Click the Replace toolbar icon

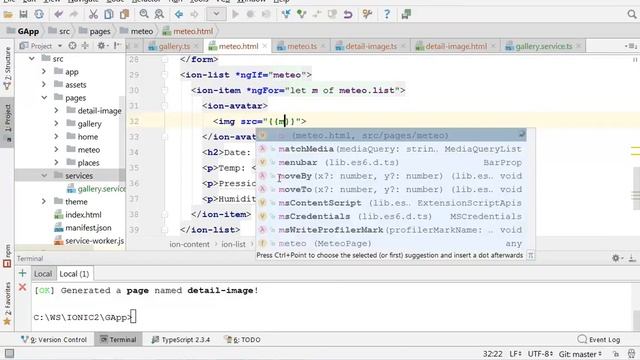coord(159,15)
